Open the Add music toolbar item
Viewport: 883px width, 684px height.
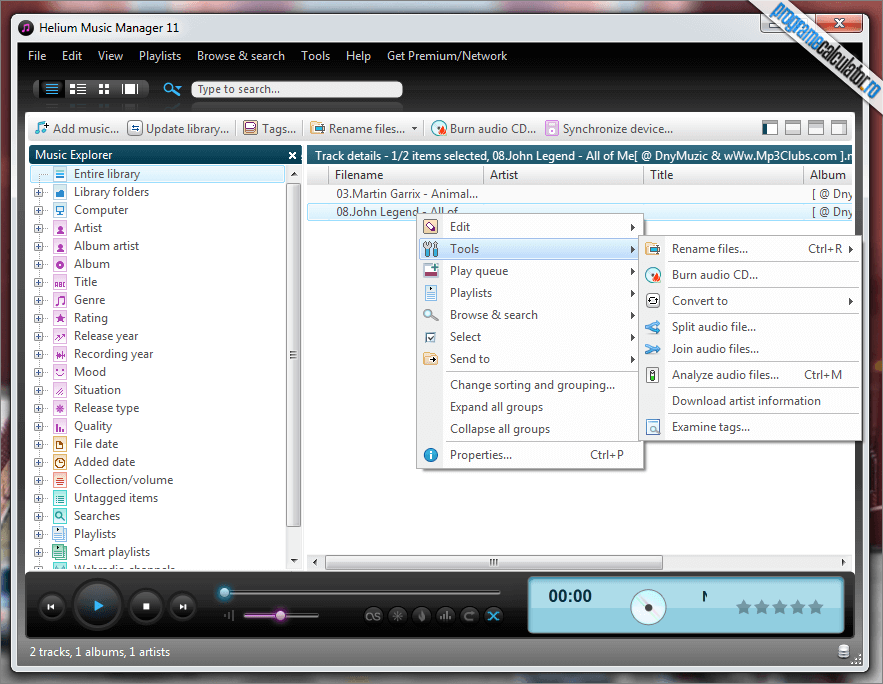[x=77, y=129]
